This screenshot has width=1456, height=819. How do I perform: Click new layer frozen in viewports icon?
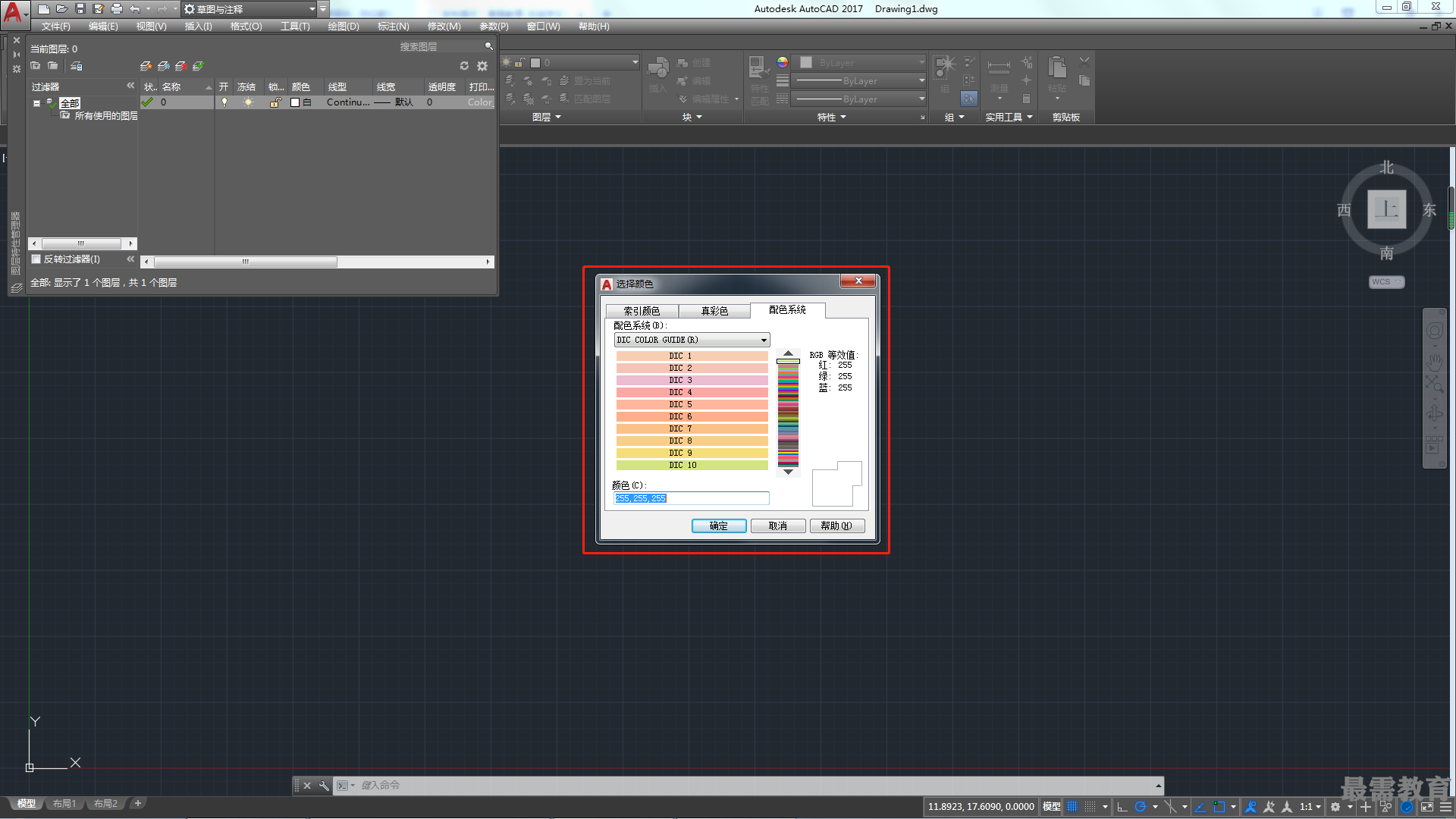[x=163, y=66]
